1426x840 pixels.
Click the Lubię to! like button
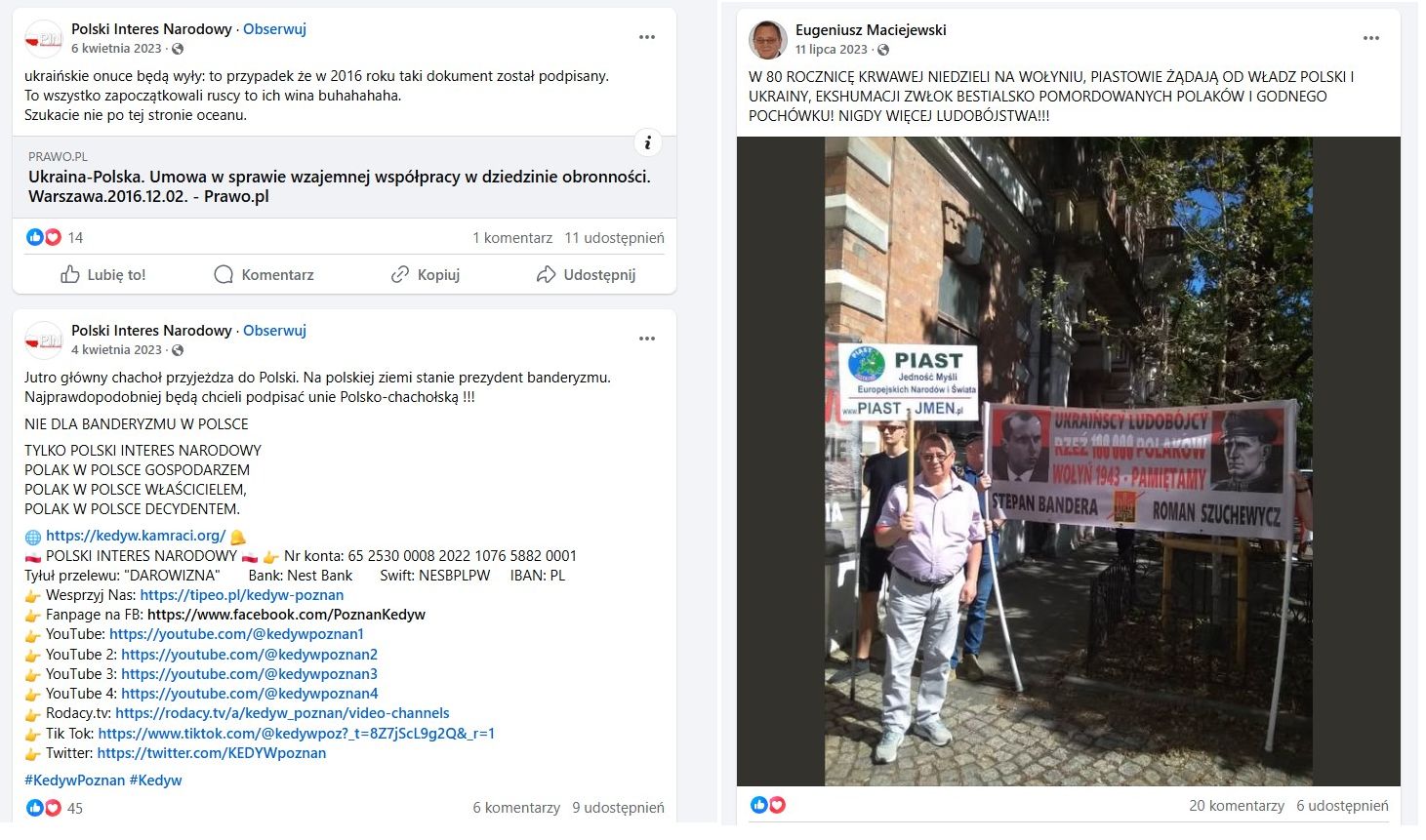103,275
